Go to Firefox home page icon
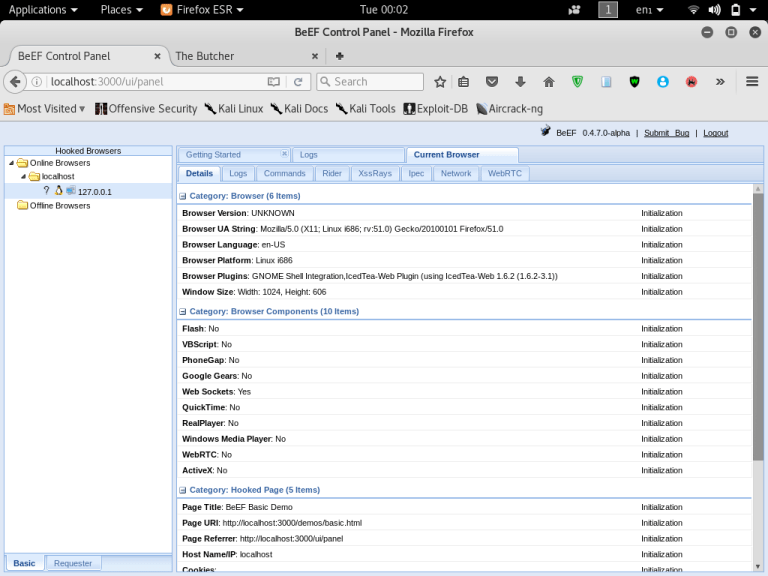The width and height of the screenshot is (768, 576). [x=548, y=82]
